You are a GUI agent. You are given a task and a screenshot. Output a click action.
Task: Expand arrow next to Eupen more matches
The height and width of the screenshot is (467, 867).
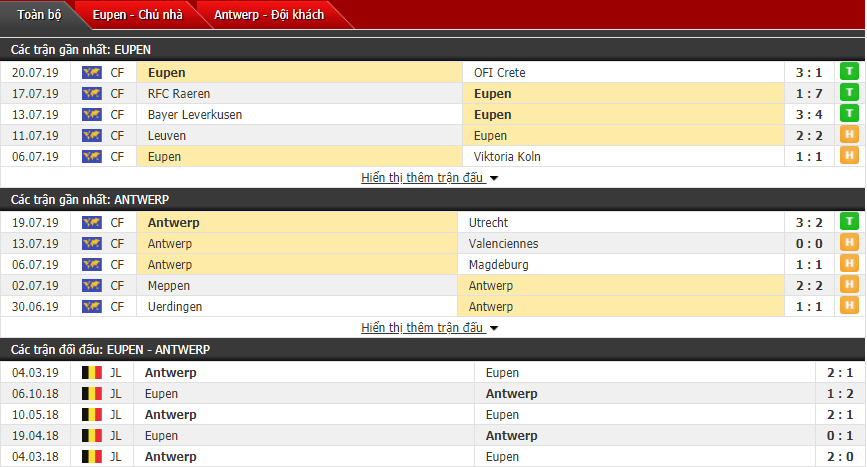(494, 179)
